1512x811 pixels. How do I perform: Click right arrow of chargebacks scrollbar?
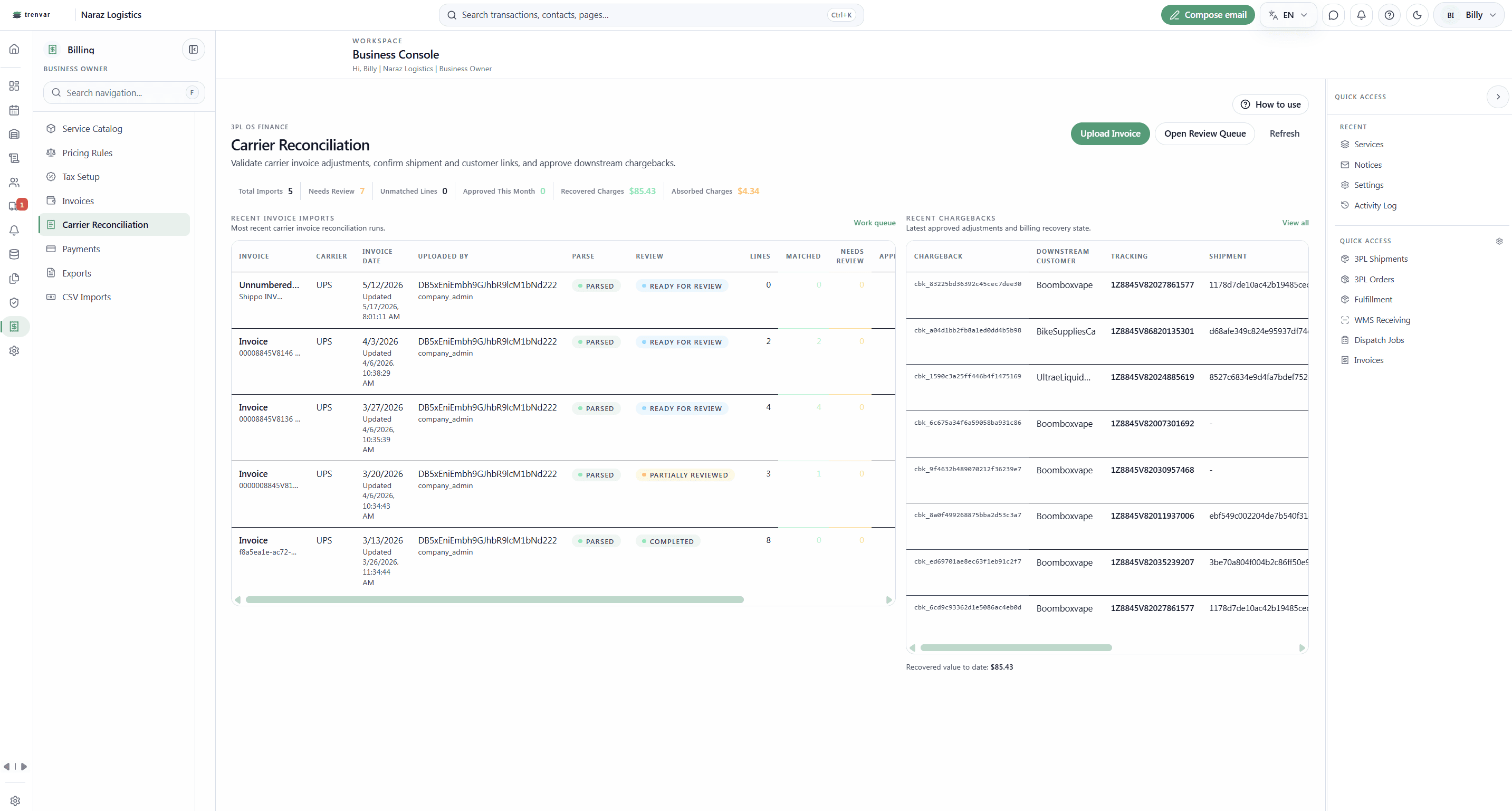point(1302,648)
